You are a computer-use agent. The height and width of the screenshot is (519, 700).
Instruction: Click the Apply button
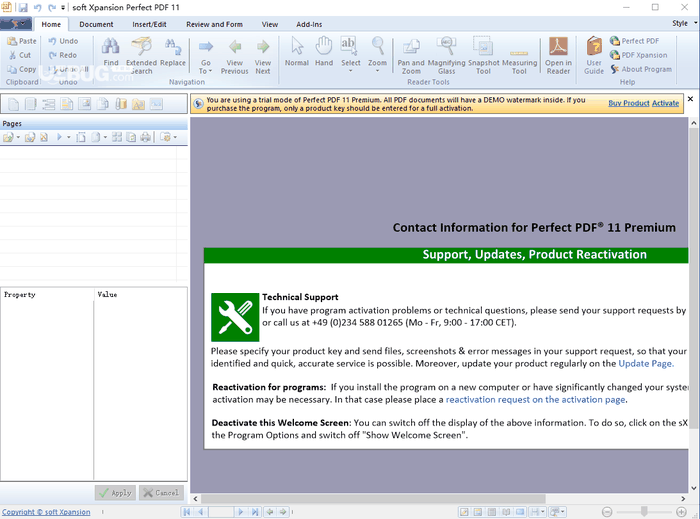coord(115,493)
